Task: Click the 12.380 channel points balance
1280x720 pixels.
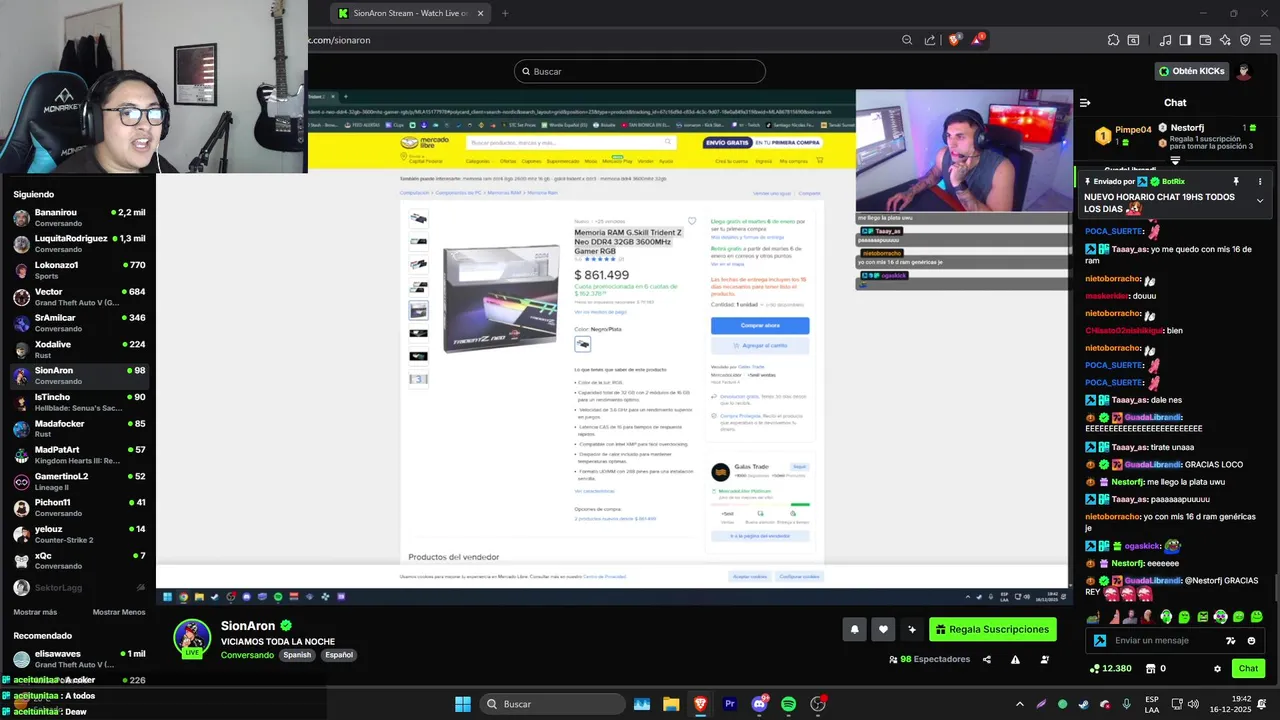Action: tap(1111, 668)
